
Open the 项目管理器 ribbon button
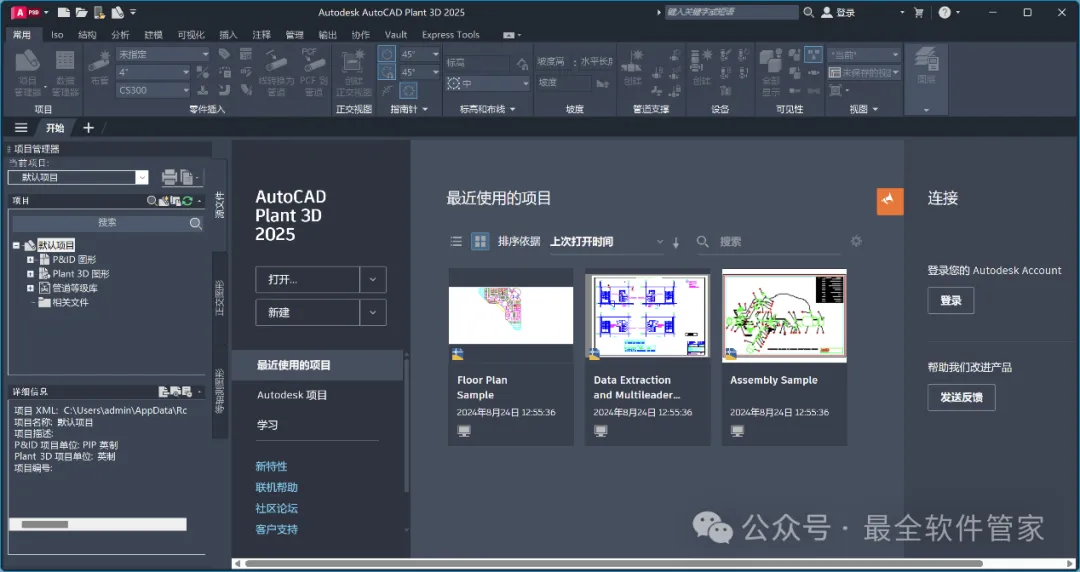(x=28, y=72)
